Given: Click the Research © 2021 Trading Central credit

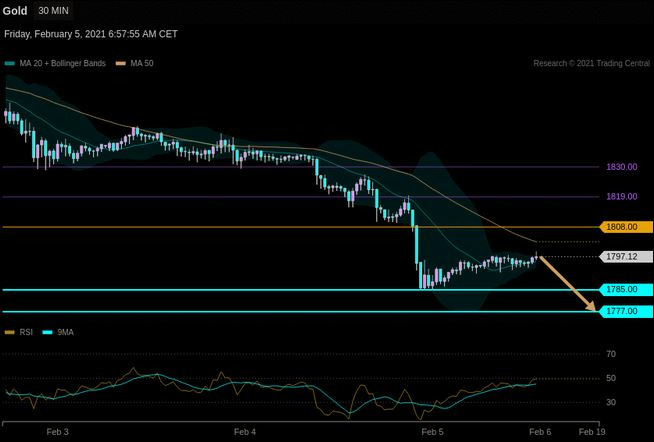Looking at the screenshot, I should (x=591, y=63).
